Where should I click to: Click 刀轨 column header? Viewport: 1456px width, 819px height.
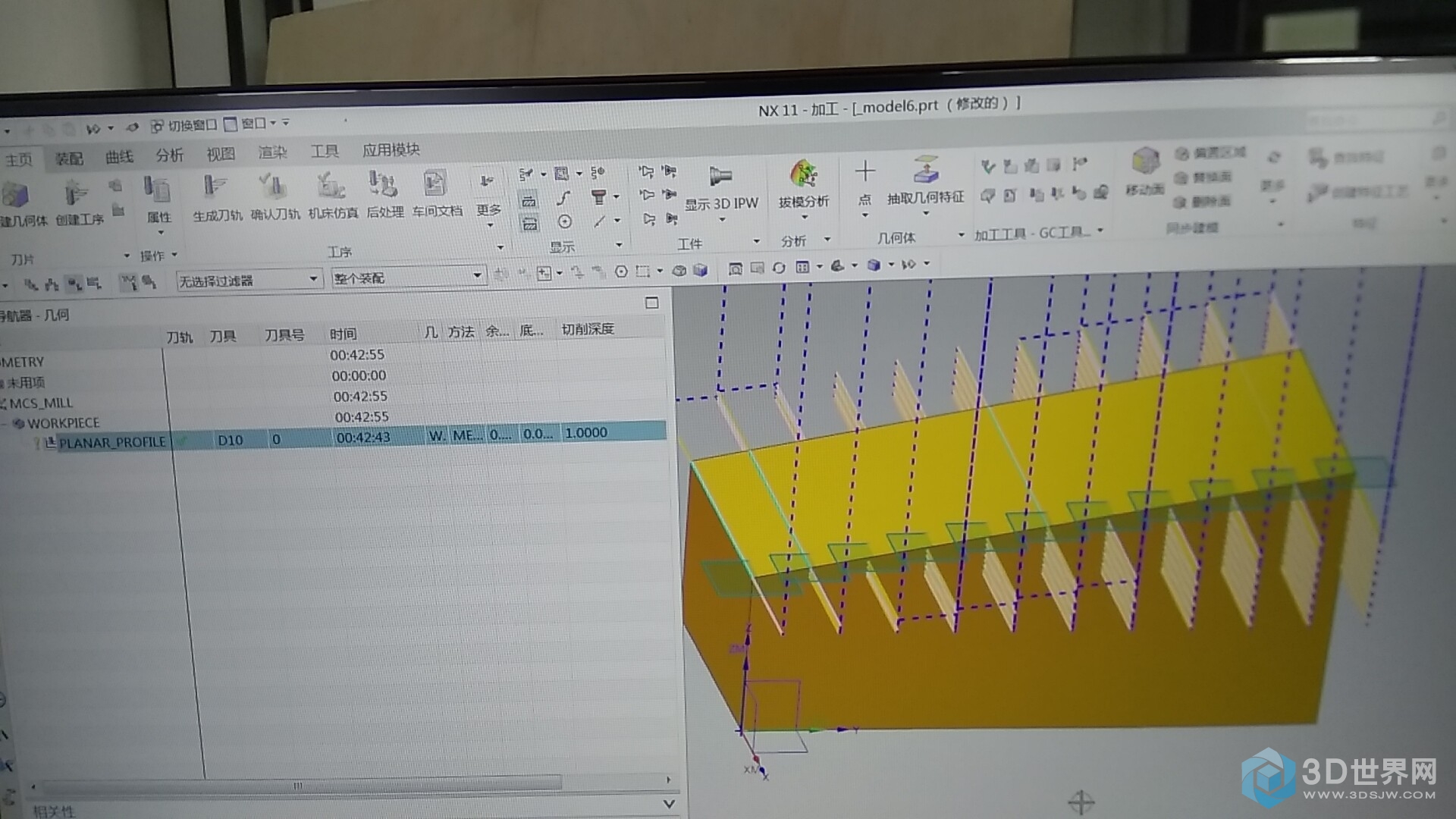[180, 337]
